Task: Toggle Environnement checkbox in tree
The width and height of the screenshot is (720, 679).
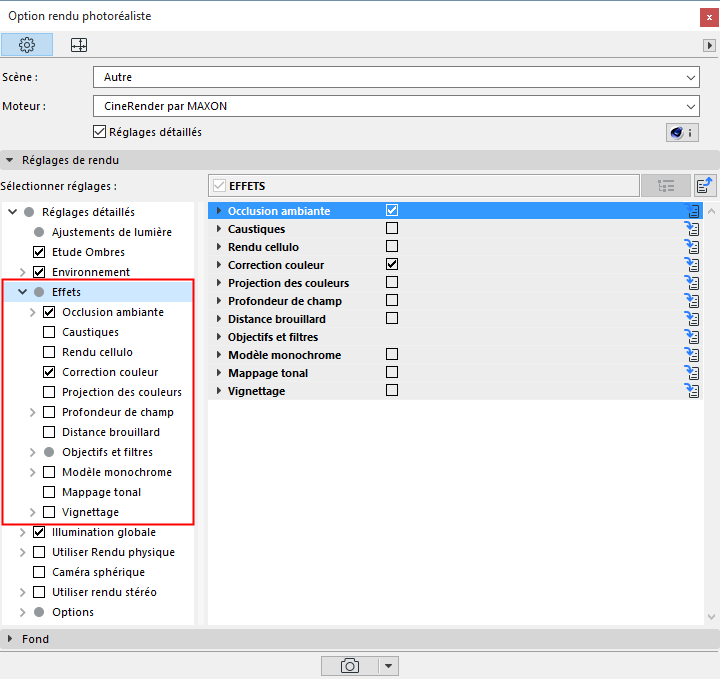Action: (x=39, y=272)
